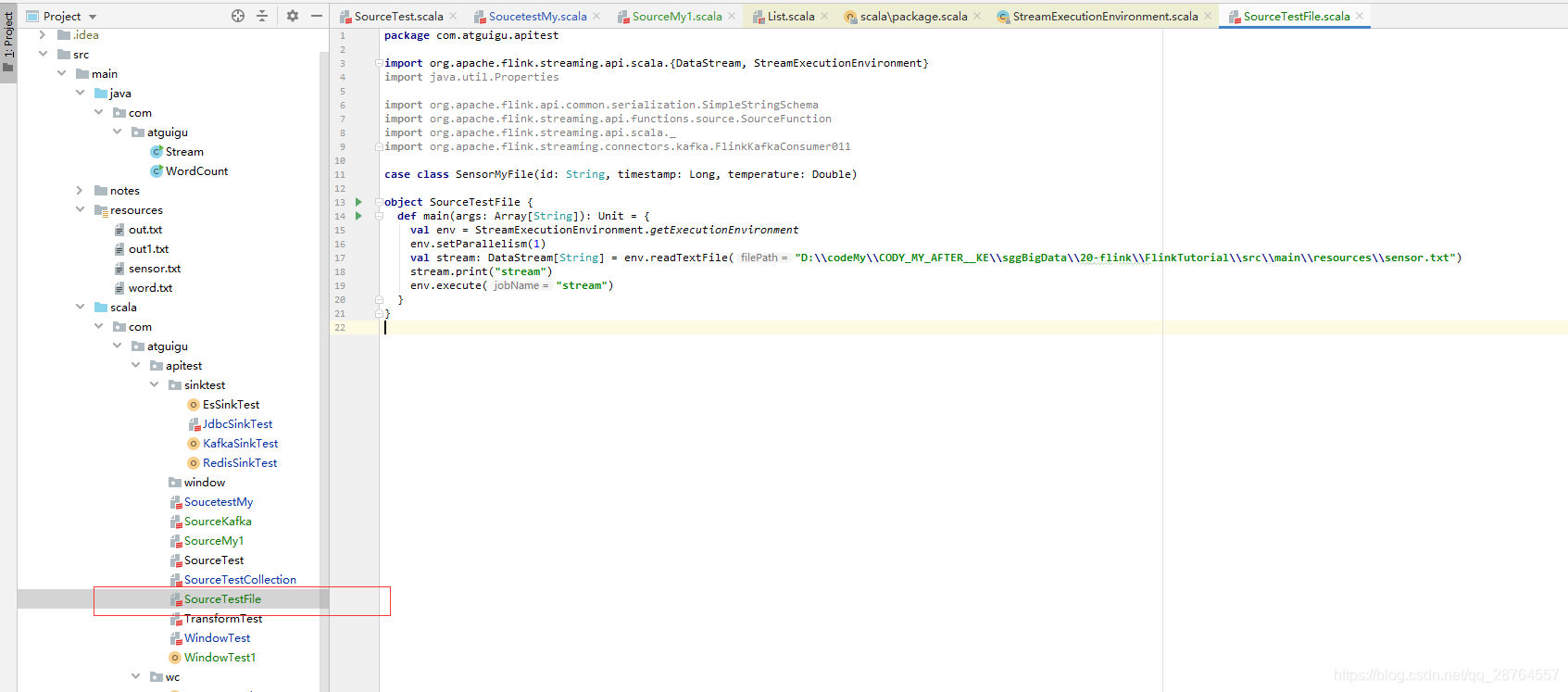Select SoucetestMy file in tree
This screenshot has width=1568, height=692.
click(x=218, y=502)
